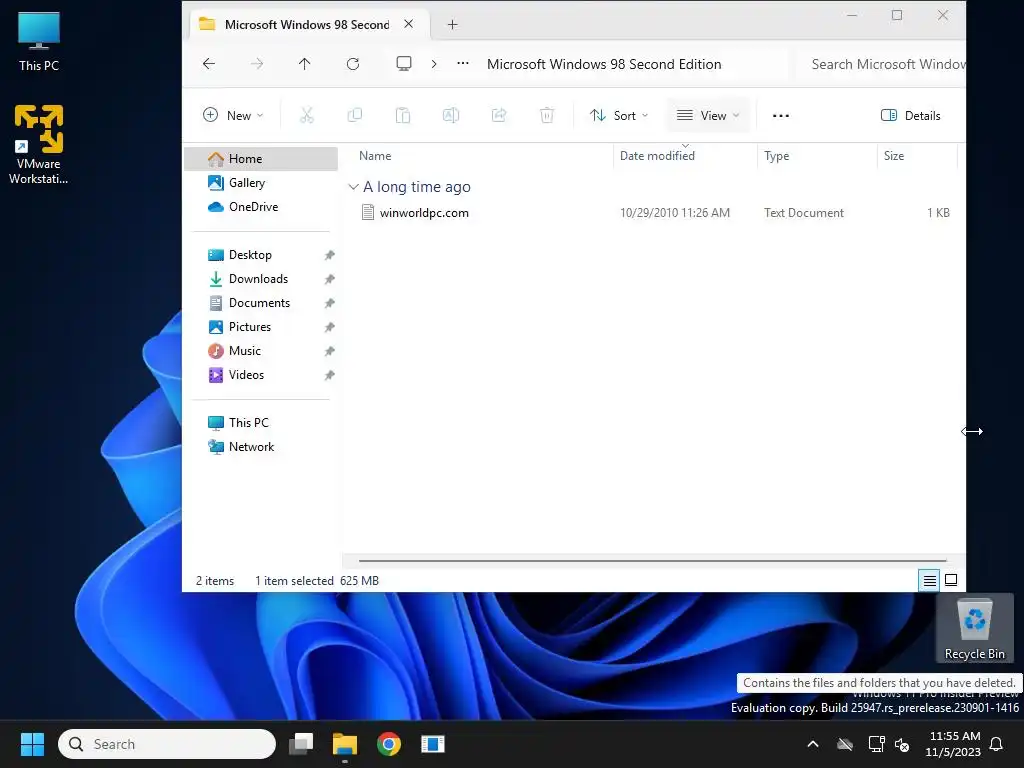
Task: Open the See more toolbar options
Action: (x=780, y=116)
